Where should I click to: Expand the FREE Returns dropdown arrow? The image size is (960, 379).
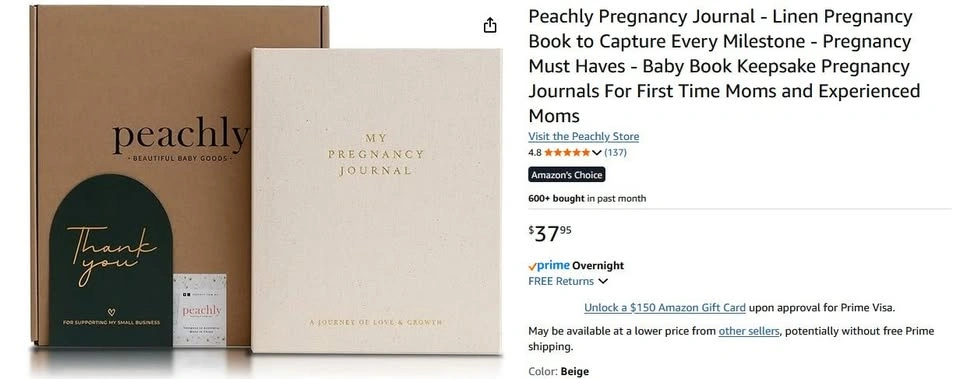[603, 282]
